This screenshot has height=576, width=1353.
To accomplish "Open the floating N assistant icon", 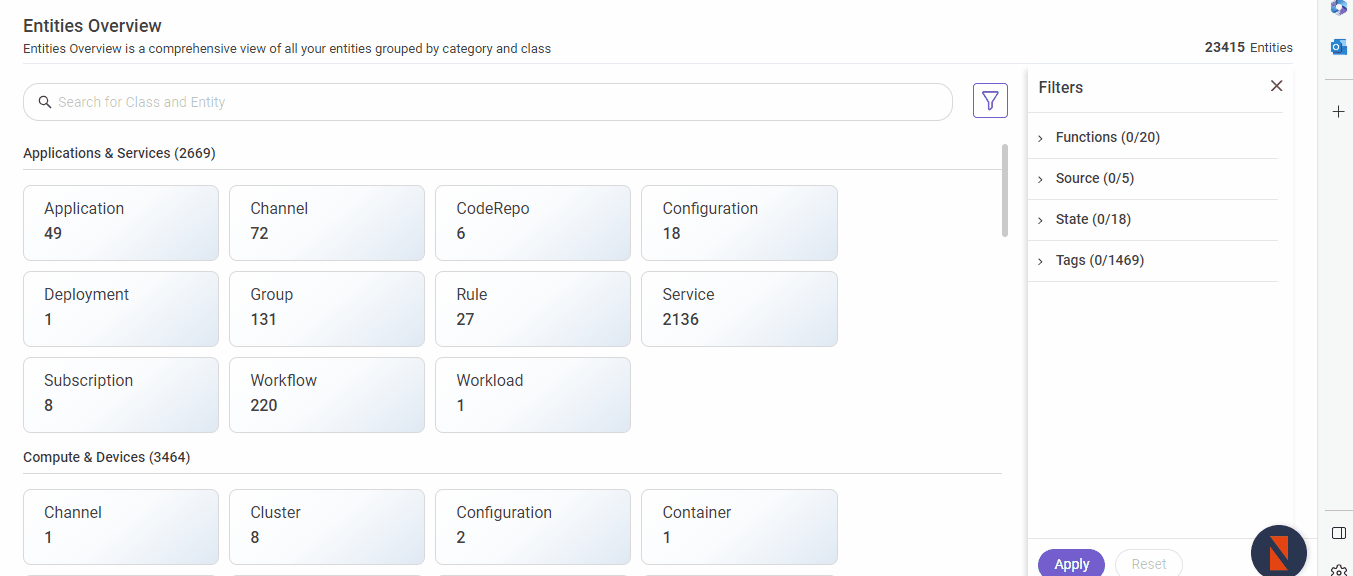I will tap(1278, 552).
